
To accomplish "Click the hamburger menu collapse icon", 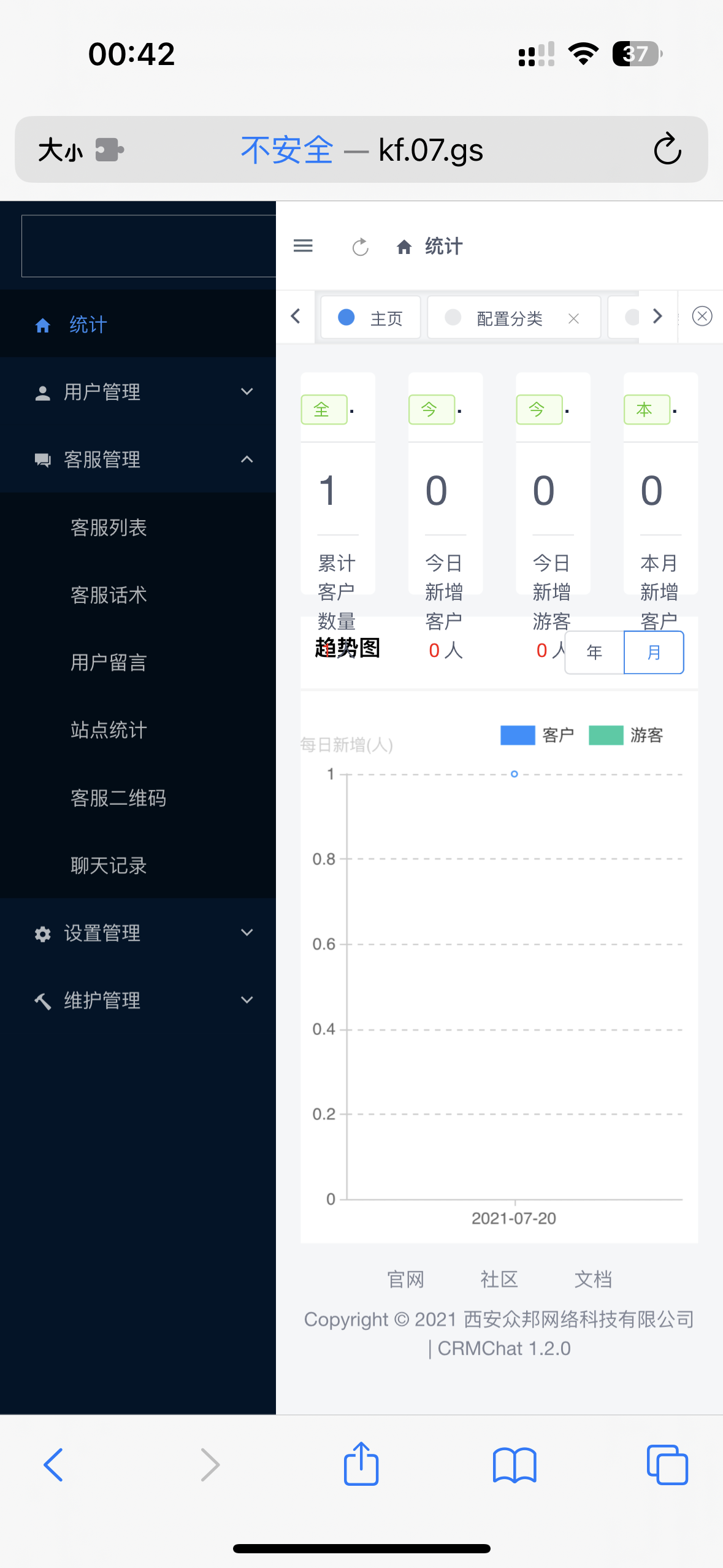I will (303, 246).
